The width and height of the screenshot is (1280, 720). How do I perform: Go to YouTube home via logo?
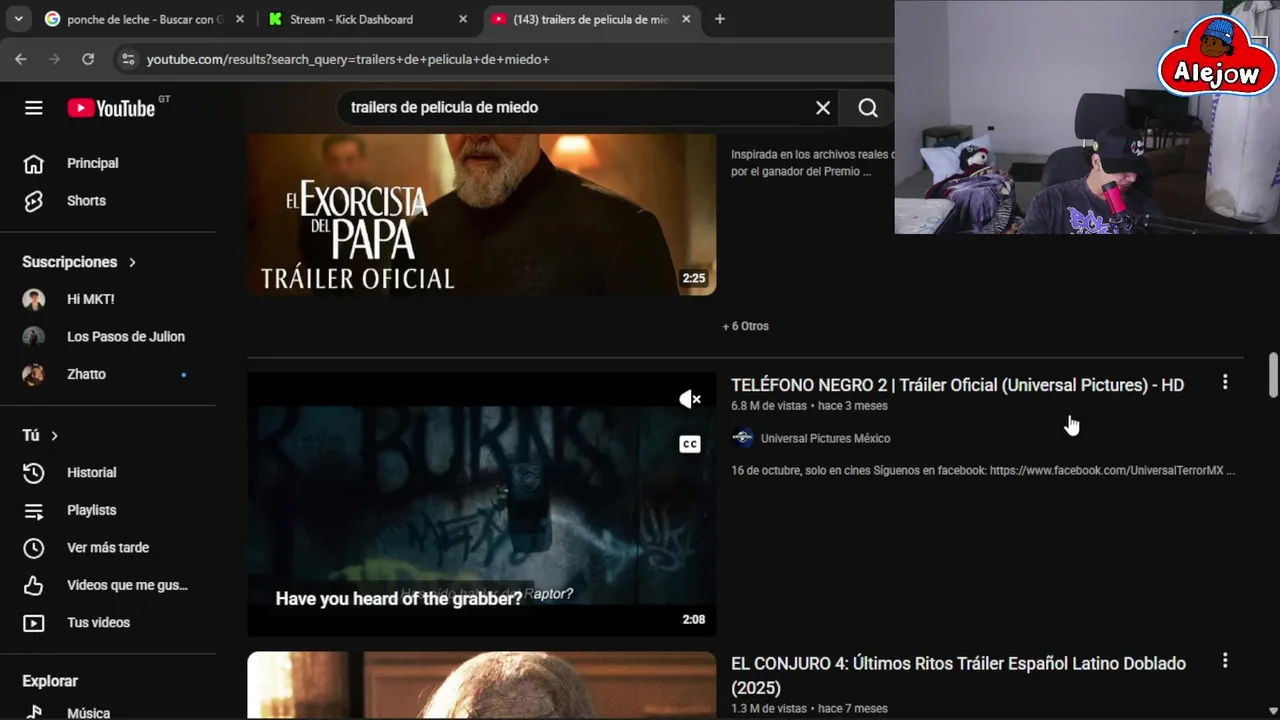pyautogui.click(x=111, y=108)
